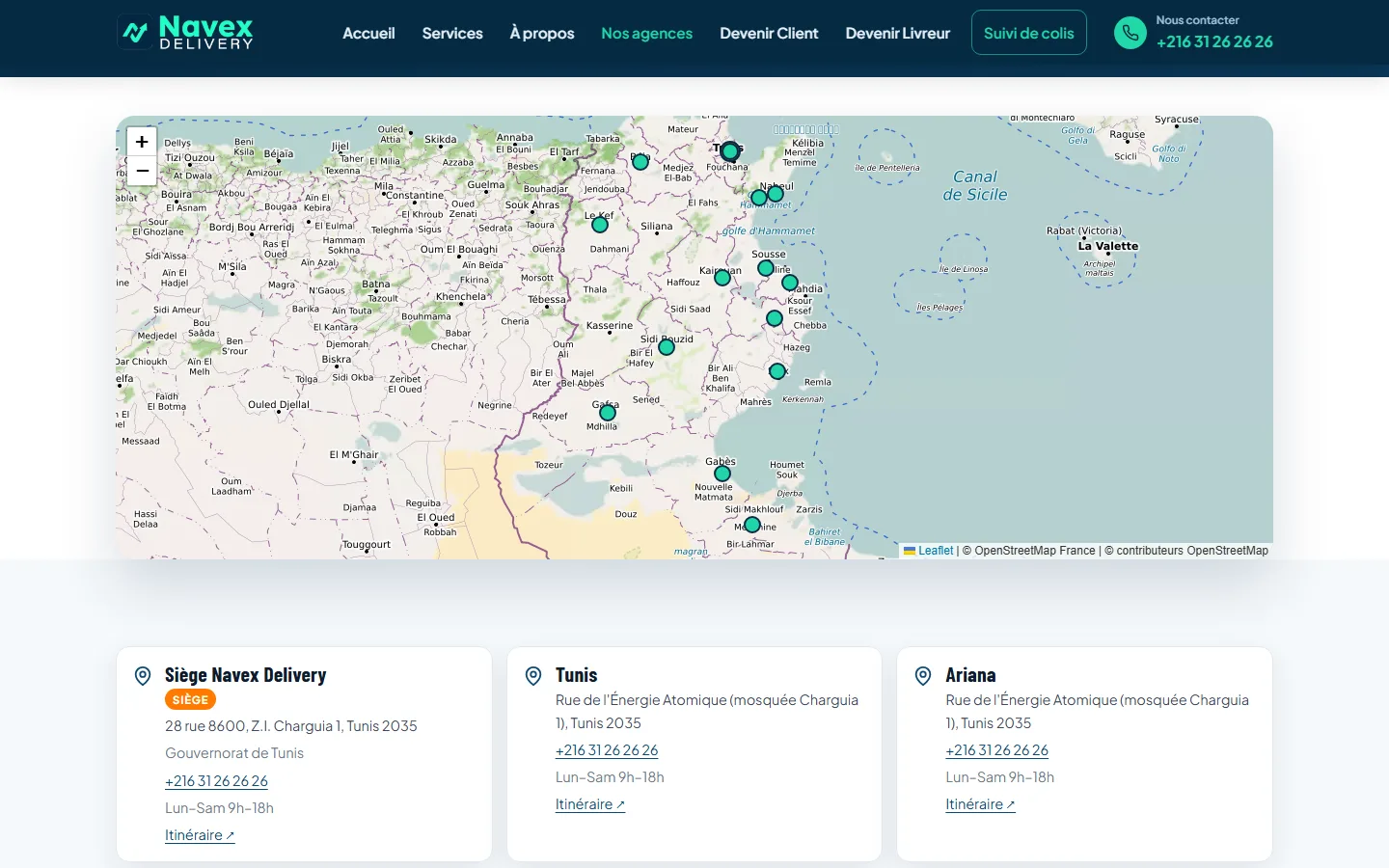Select the Béja agency map marker
The height and width of the screenshot is (868, 1389).
click(640, 162)
